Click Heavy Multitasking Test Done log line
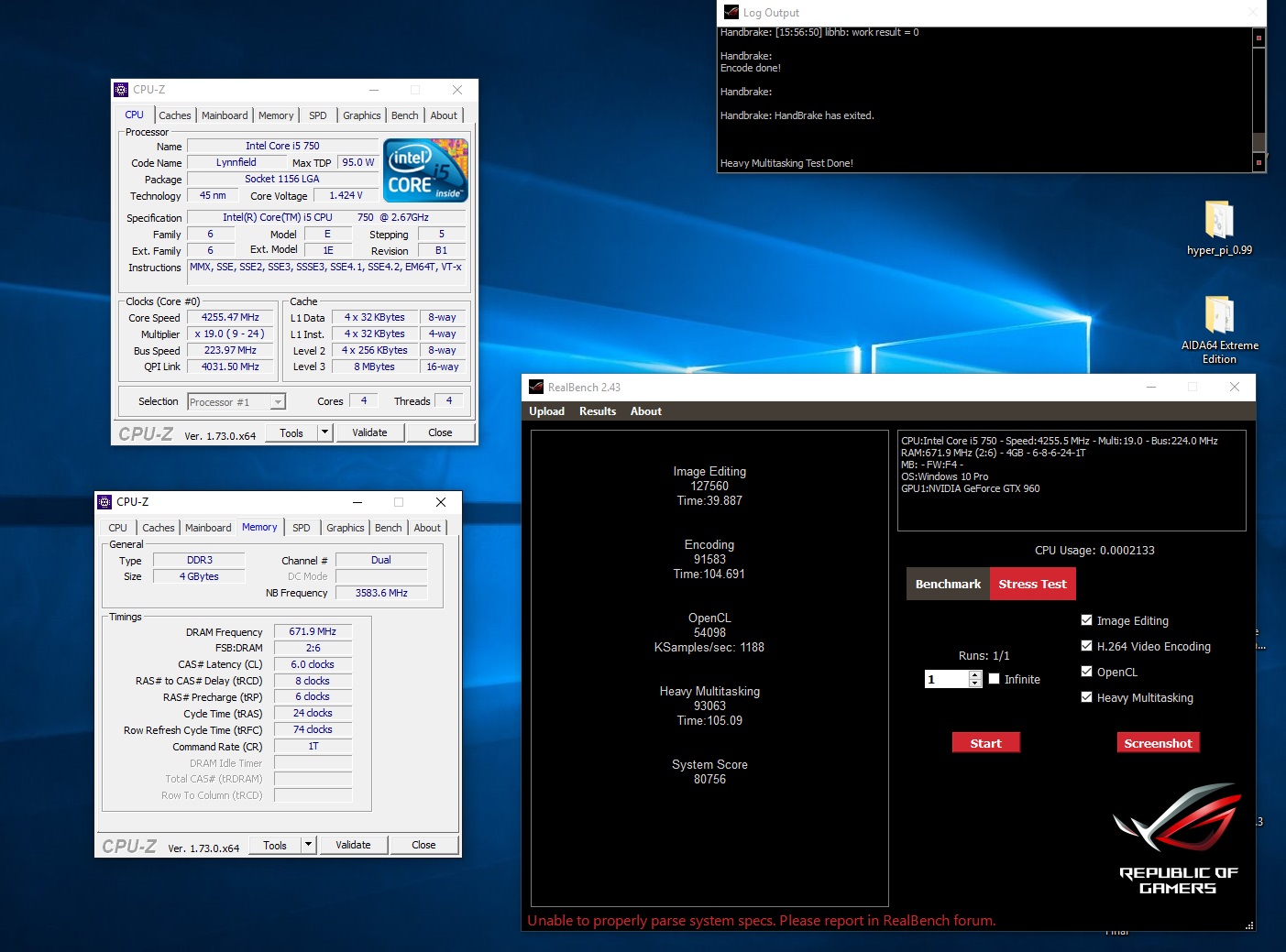 [786, 163]
